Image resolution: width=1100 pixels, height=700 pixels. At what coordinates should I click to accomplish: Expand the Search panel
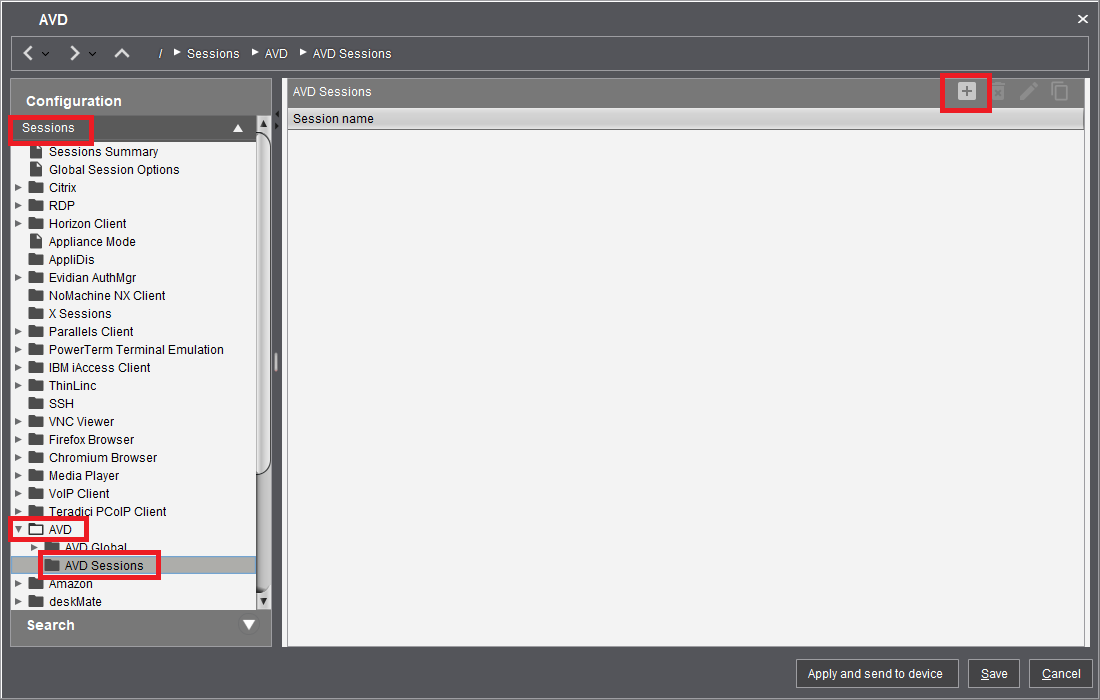click(249, 625)
